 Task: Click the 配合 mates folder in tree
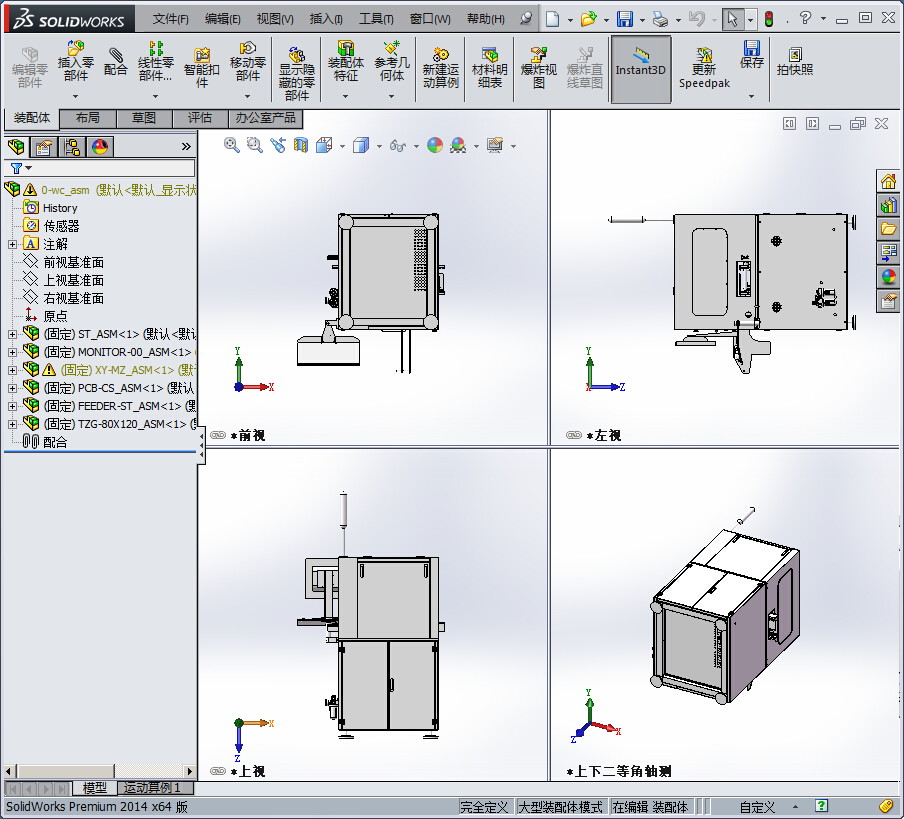(55, 443)
